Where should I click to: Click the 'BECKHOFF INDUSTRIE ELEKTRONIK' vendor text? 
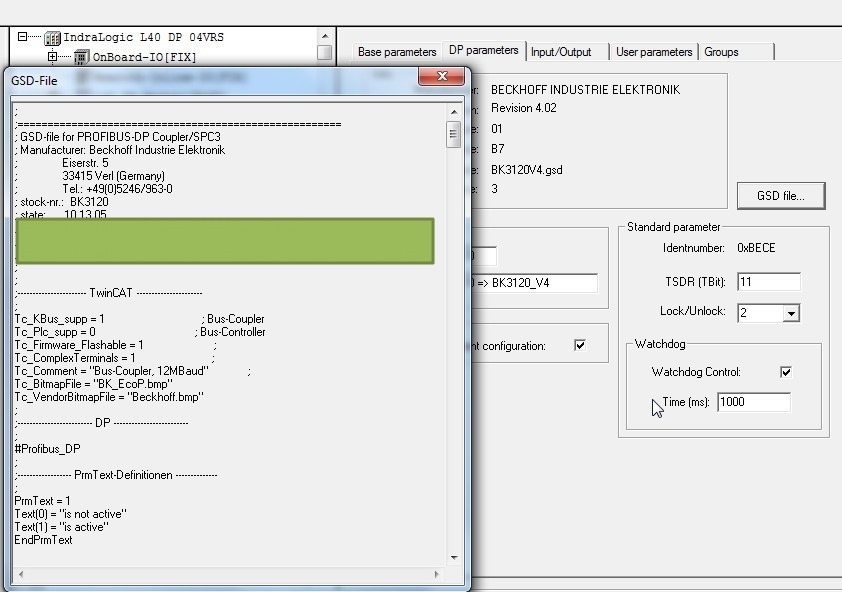pos(585,90)
